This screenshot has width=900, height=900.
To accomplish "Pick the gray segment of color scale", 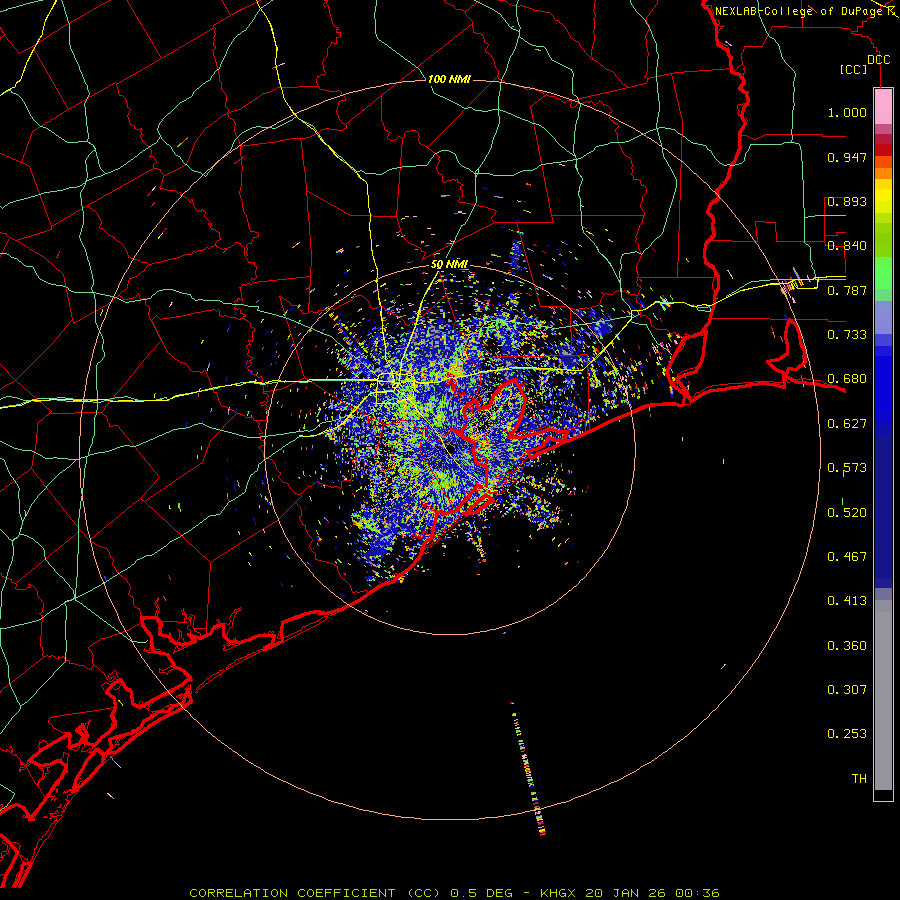I will [x=883, y=695].
